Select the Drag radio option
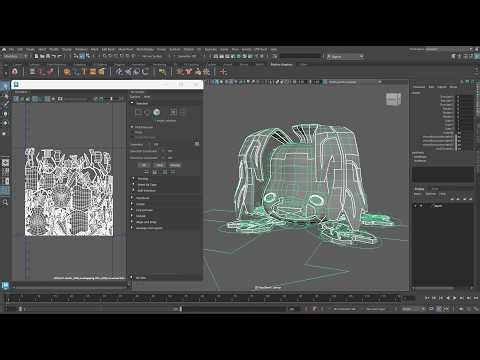480x360 pixels. (x=132, y=132)
